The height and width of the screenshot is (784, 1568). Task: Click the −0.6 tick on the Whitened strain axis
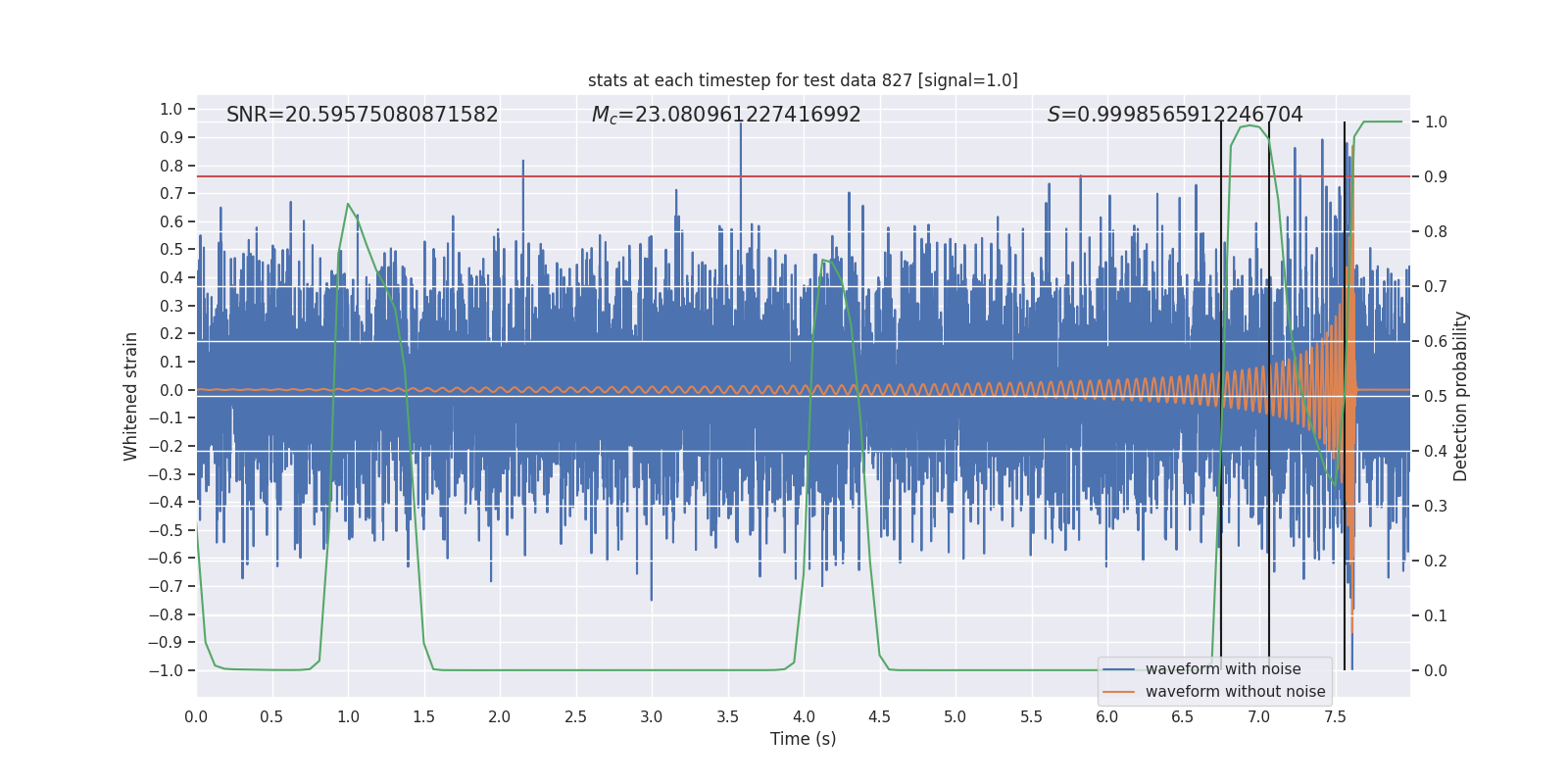[166, 559]
